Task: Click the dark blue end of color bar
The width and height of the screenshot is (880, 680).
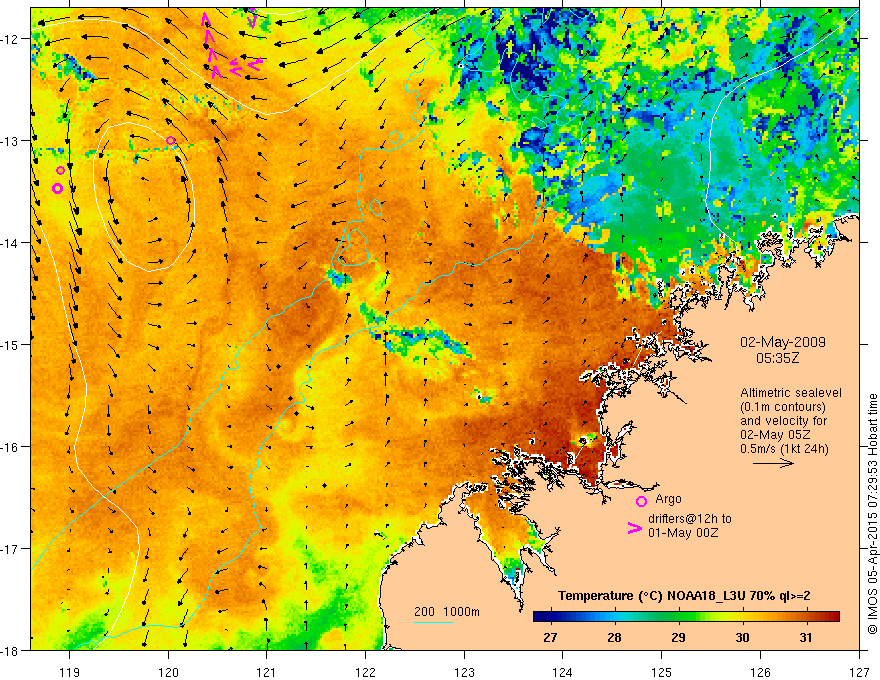Action: [540, 617]
